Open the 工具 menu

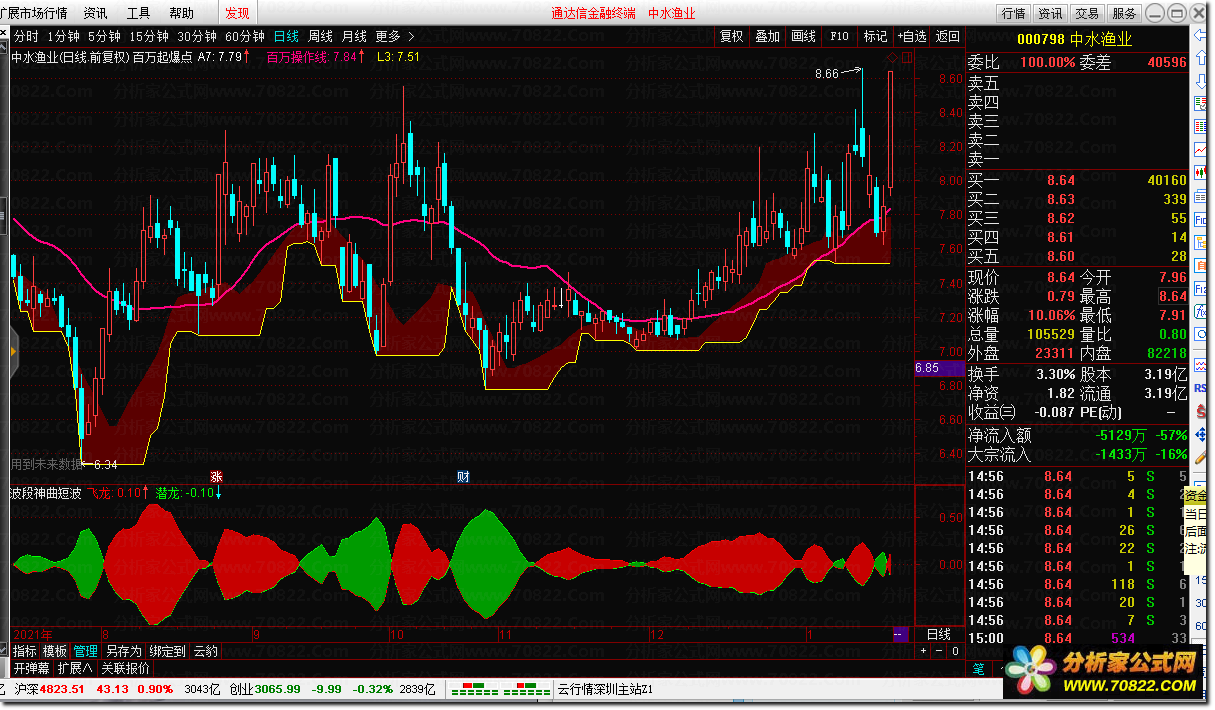(139, 13)
